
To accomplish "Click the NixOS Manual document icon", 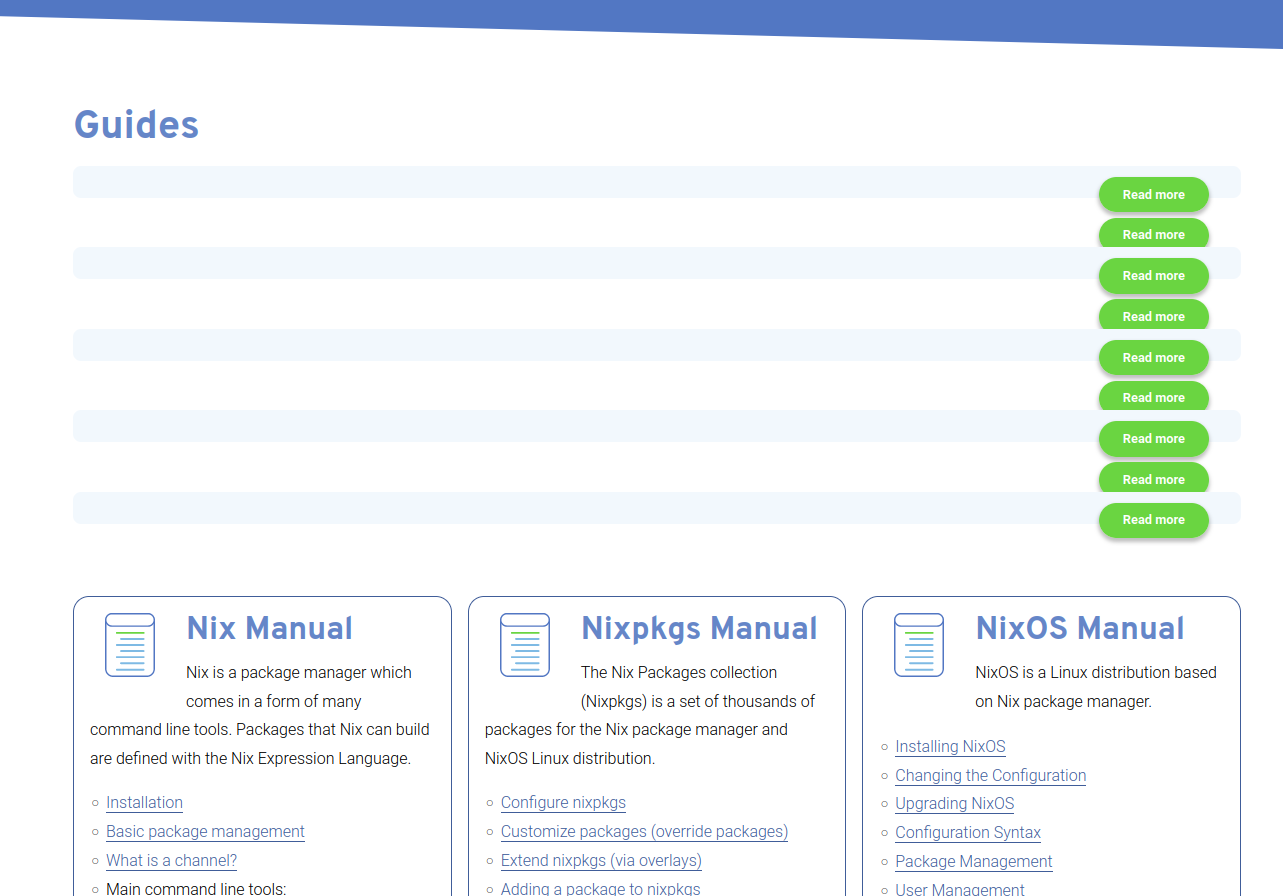I will tap(918, 645).
